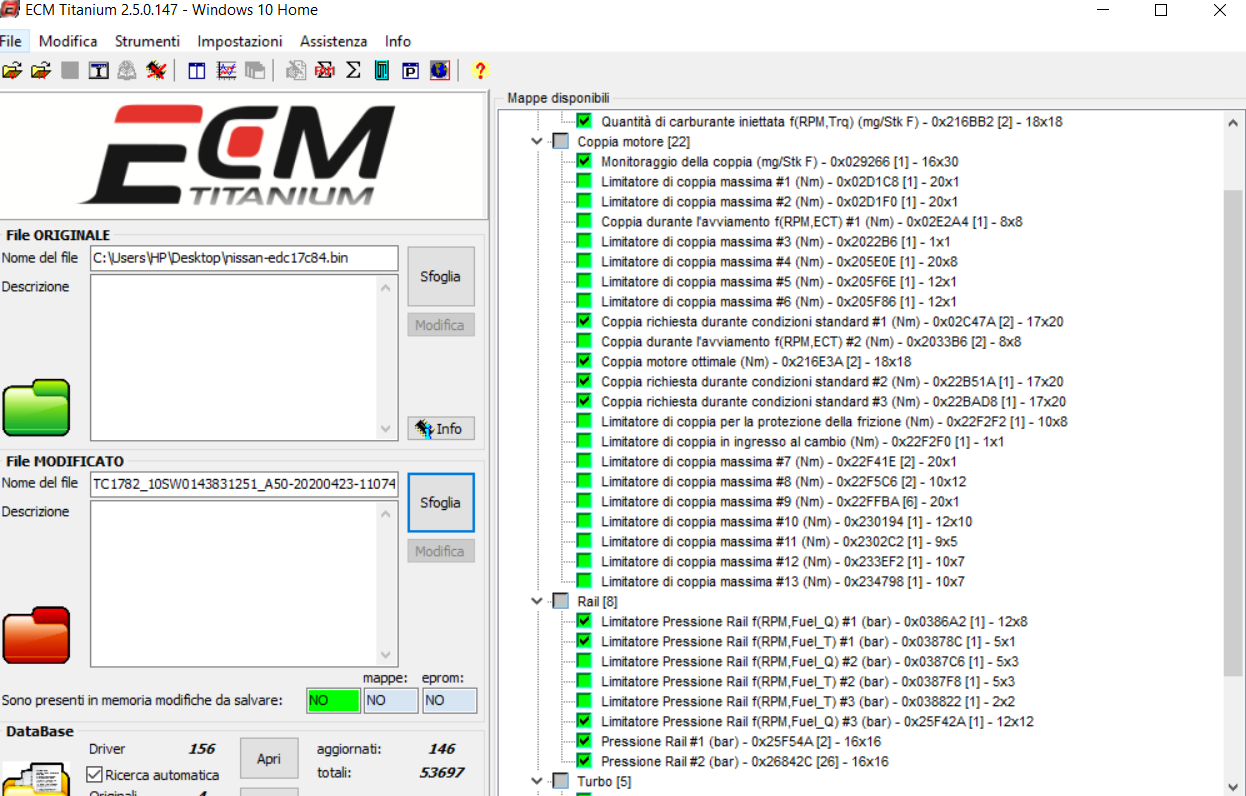Click the mappe NO status field
Viewport: 1246px width, 796px height.
click(391, 701)
